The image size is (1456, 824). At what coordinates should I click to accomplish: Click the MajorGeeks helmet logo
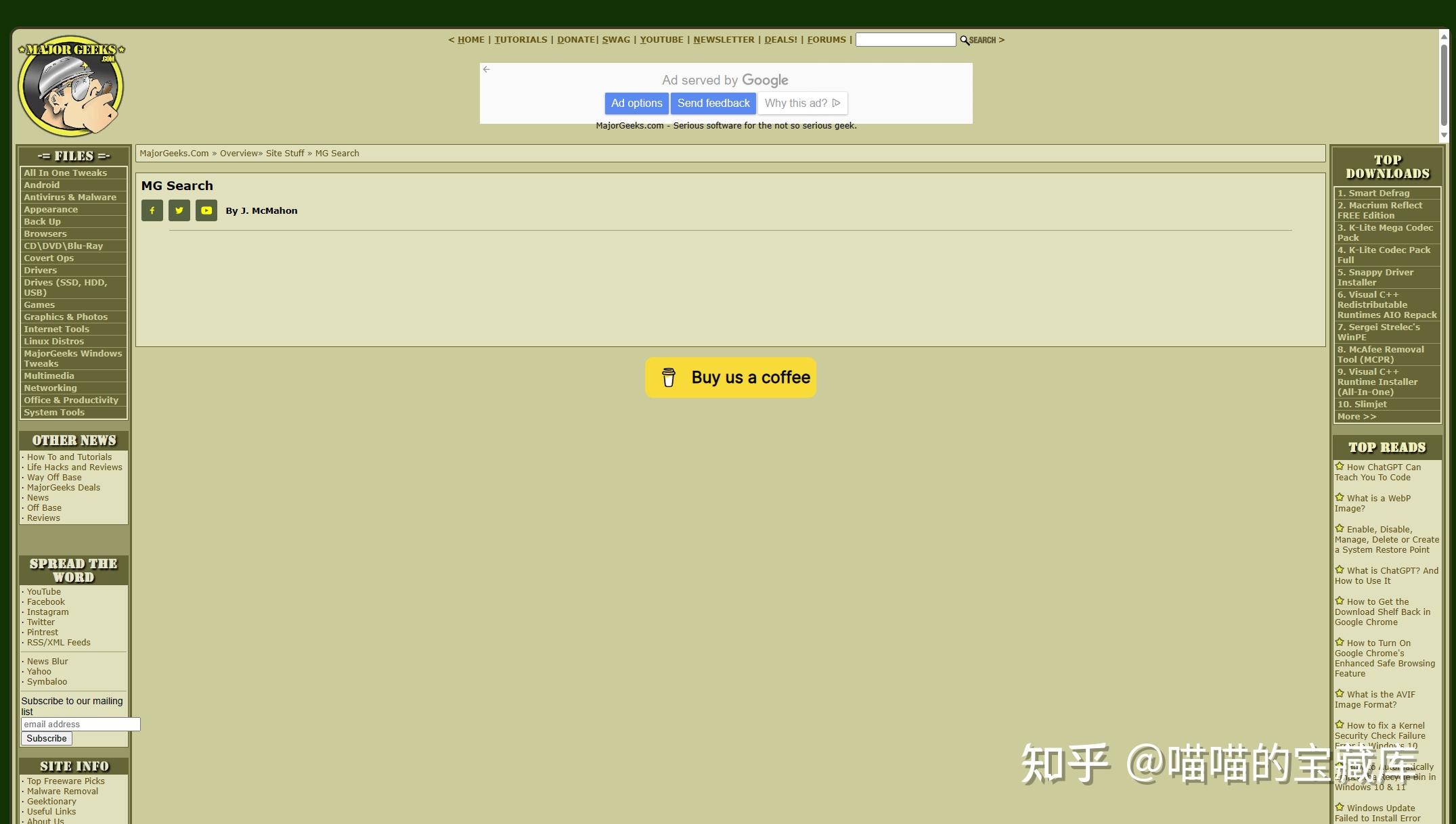(x=70, y=86)
